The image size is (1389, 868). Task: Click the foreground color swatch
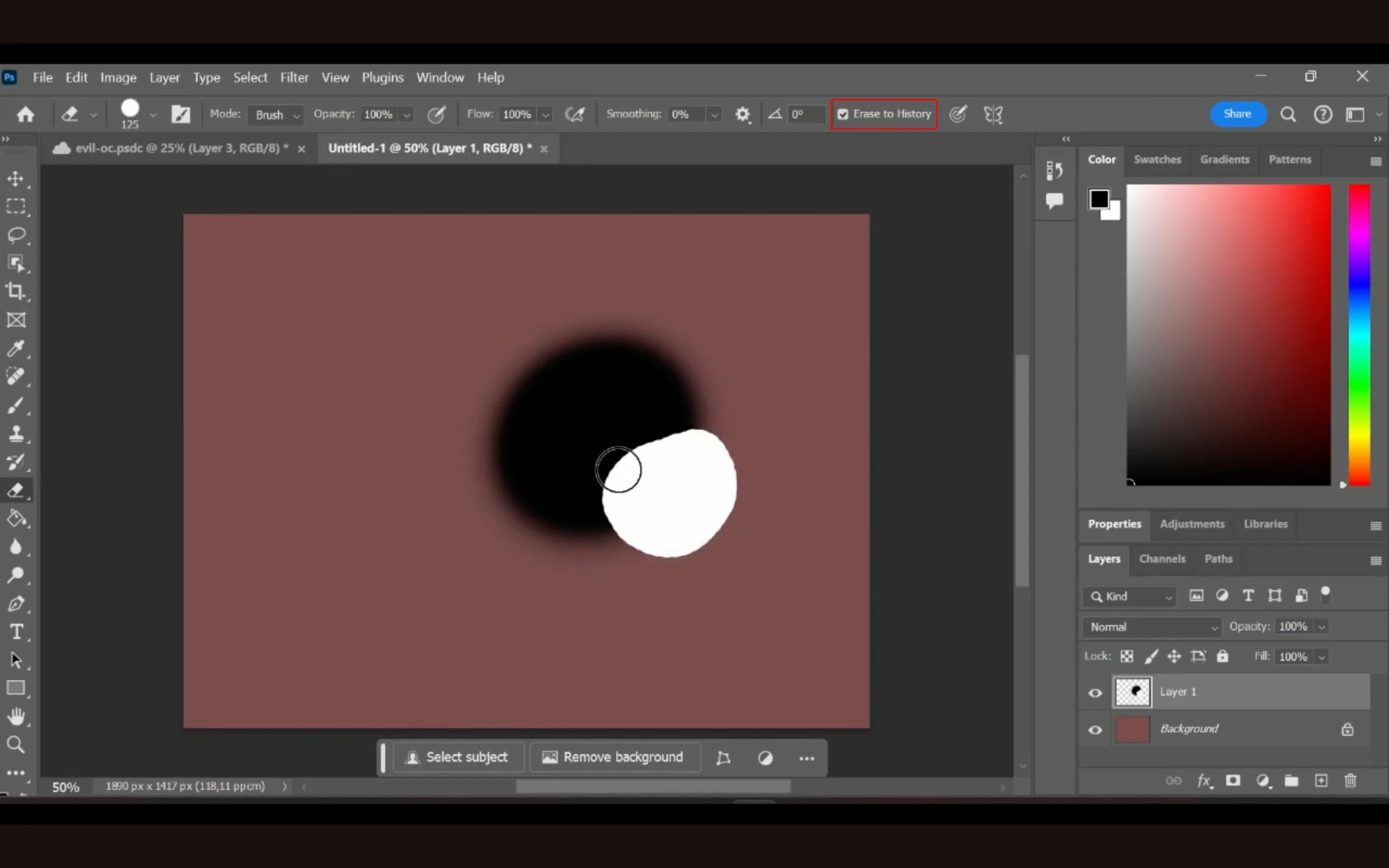pyautogui.click(x=1098, y=199)
